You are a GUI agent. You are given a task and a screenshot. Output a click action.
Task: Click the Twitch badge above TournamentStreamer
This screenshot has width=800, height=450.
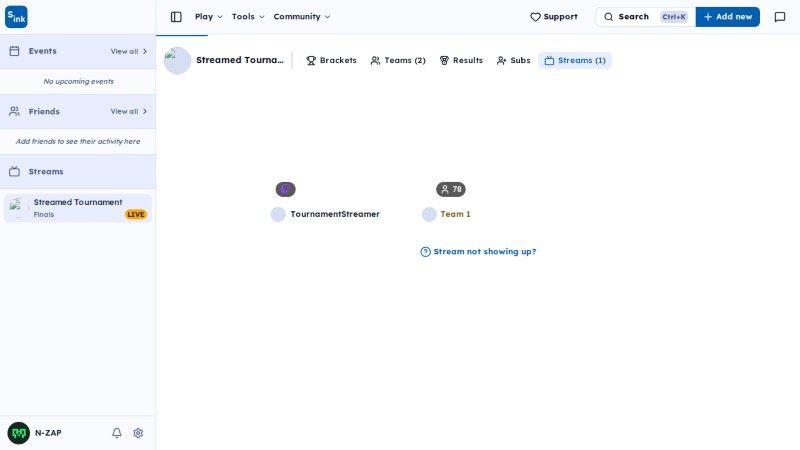pos(286,189)
